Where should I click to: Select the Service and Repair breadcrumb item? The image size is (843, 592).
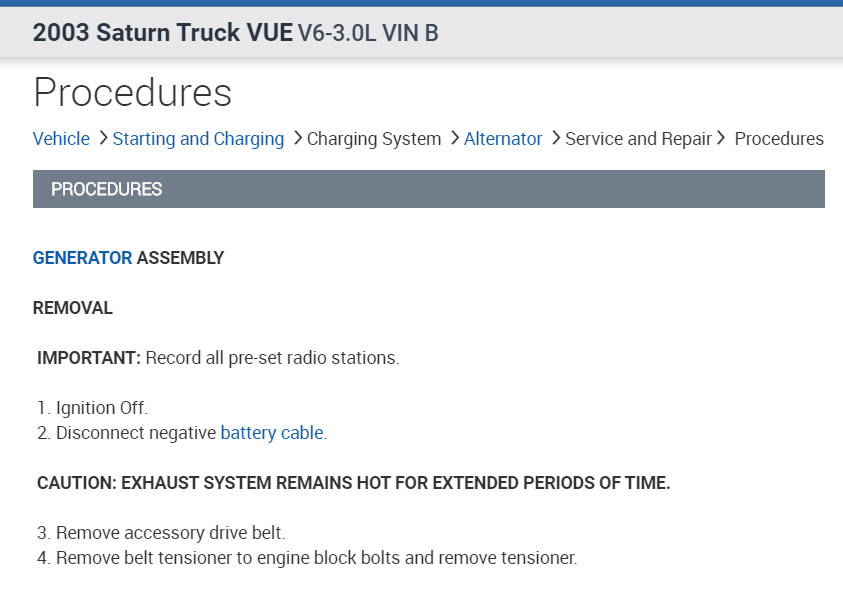[638, 139]
